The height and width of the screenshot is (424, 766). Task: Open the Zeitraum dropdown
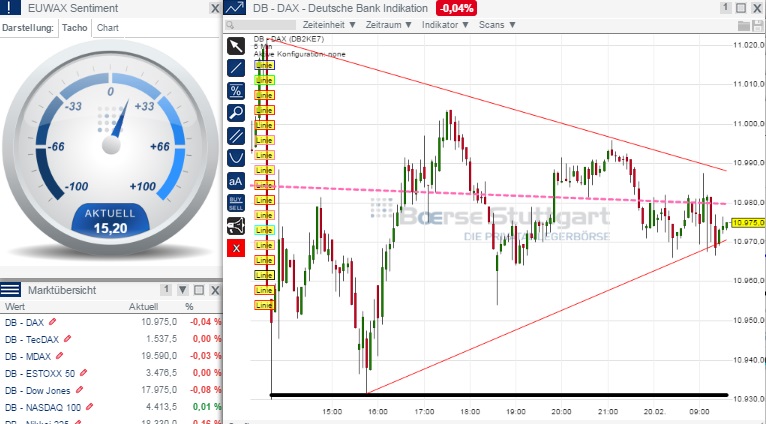pyautogui.click(x=389, y=25)
